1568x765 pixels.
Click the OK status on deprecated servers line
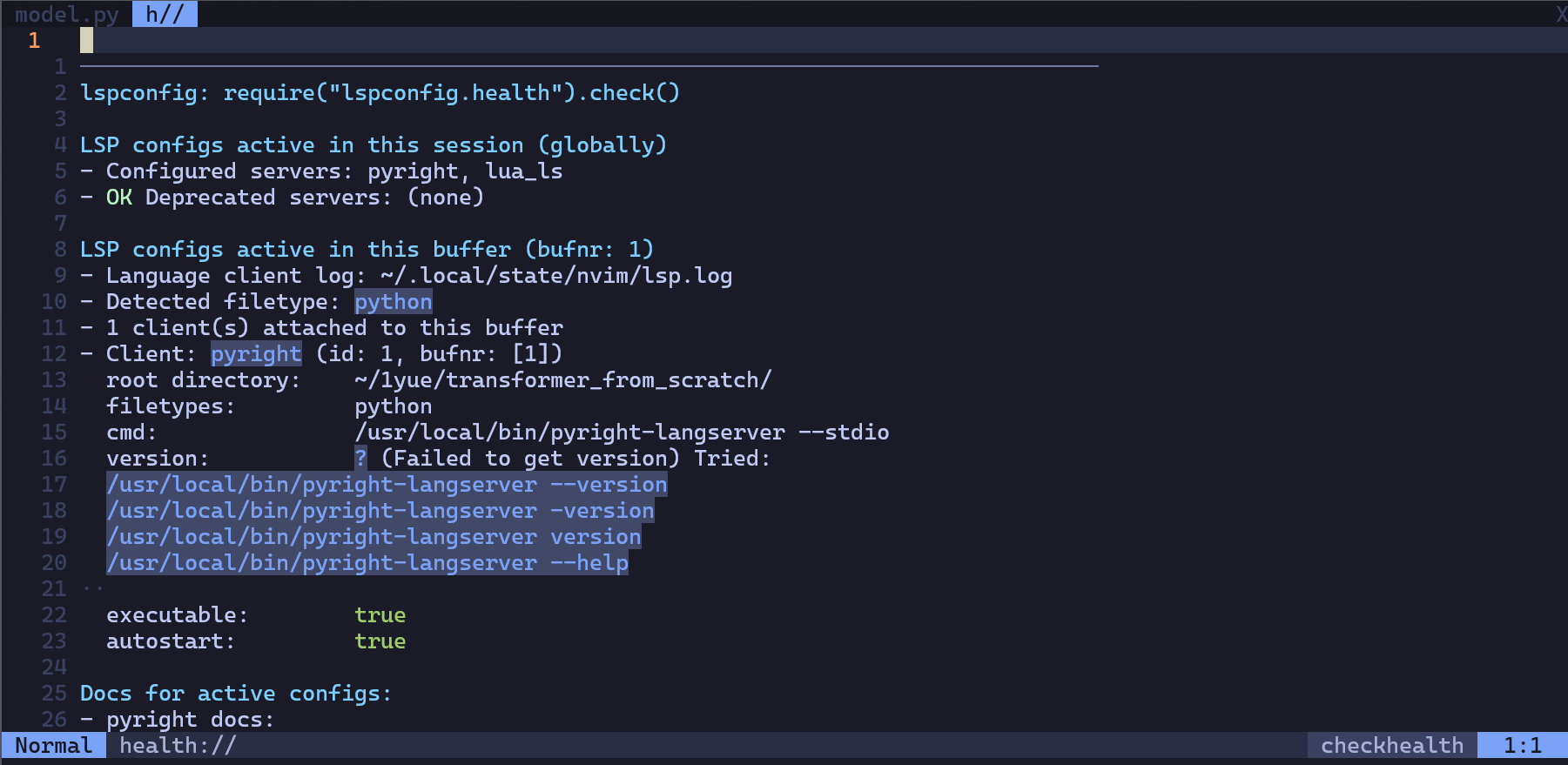(119, 198)
